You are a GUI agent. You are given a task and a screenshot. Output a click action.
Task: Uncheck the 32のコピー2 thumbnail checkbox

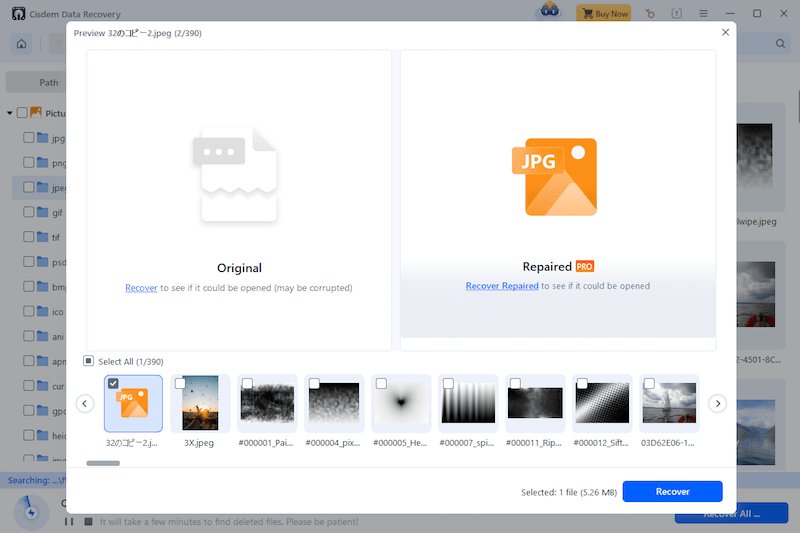click(113, 384)
